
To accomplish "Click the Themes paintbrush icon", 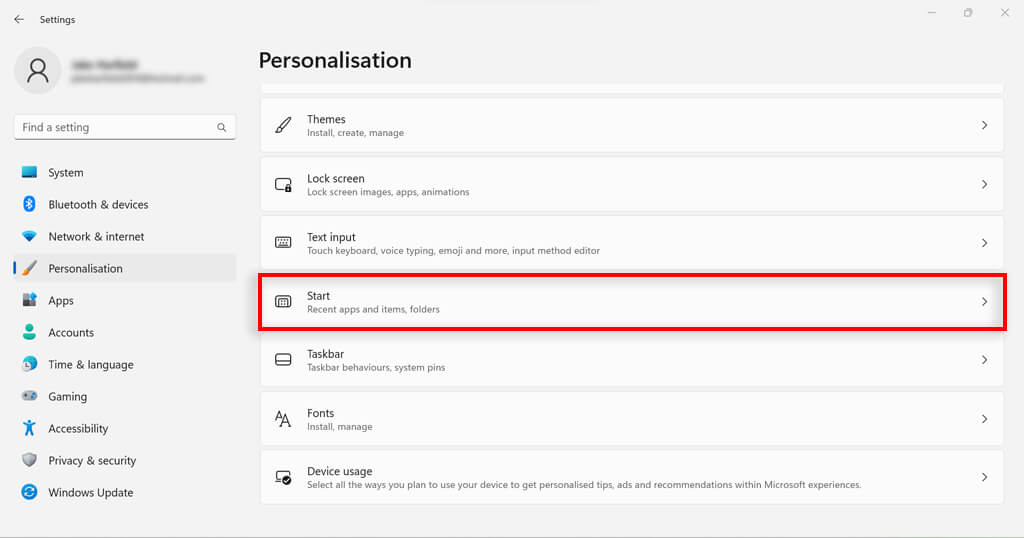I will (x=283, y=126).
